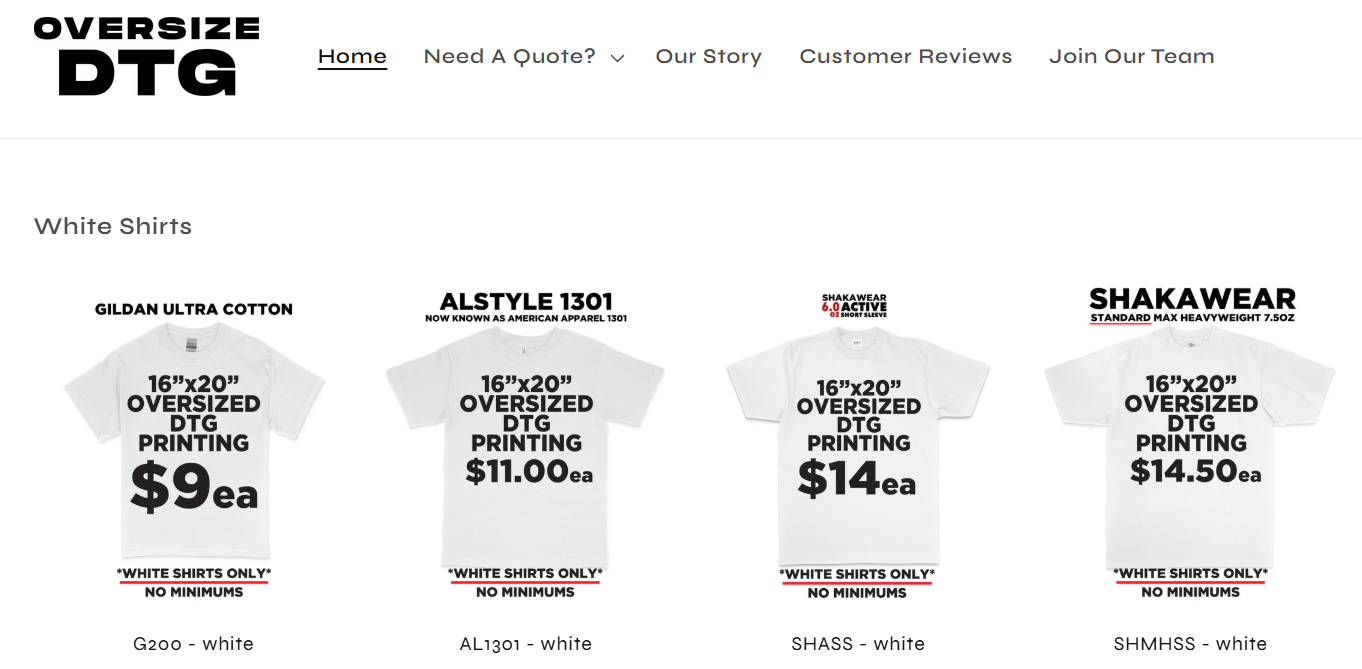Open the G200 - white product title
The width and height of the screenshot is (1362, 669).
193,644
